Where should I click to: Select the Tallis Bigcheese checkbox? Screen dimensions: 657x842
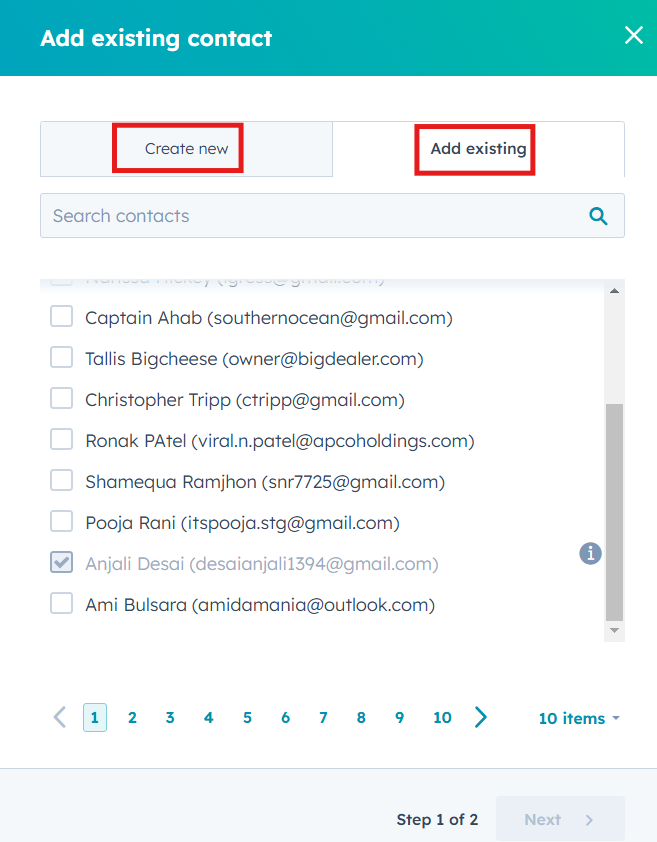[62, 357]
